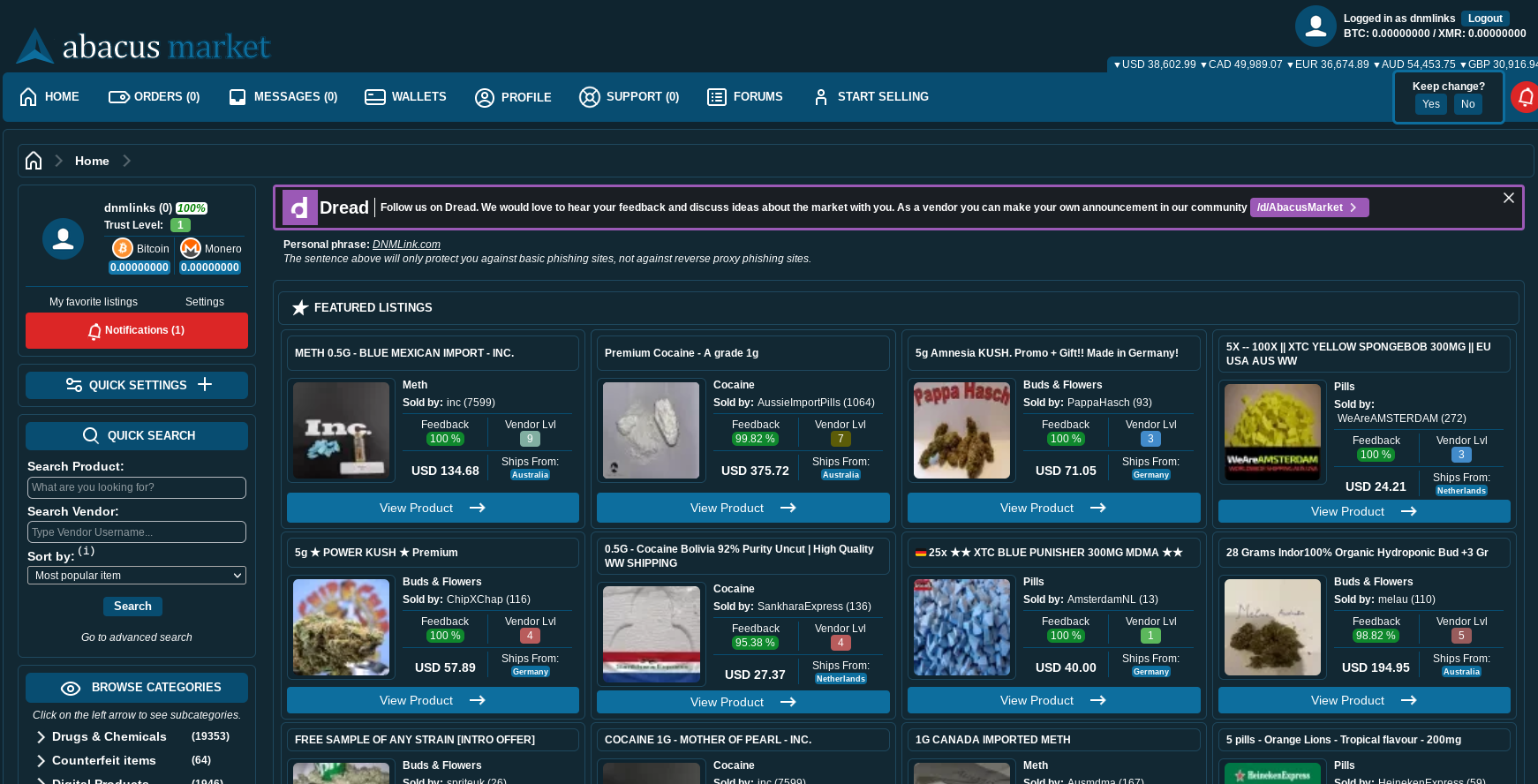Click the Bitcoin balance icon

[x=123, y=249]
